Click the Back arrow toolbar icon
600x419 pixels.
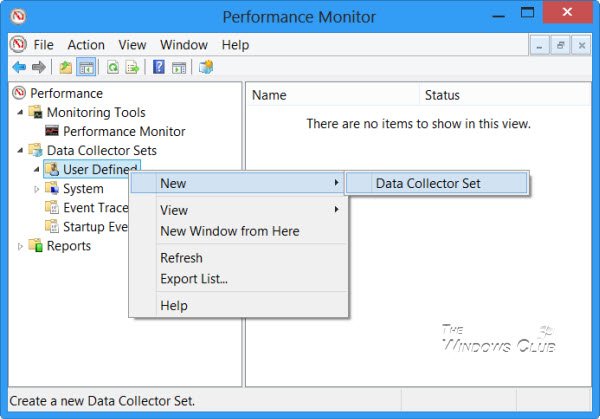(19, 67)
